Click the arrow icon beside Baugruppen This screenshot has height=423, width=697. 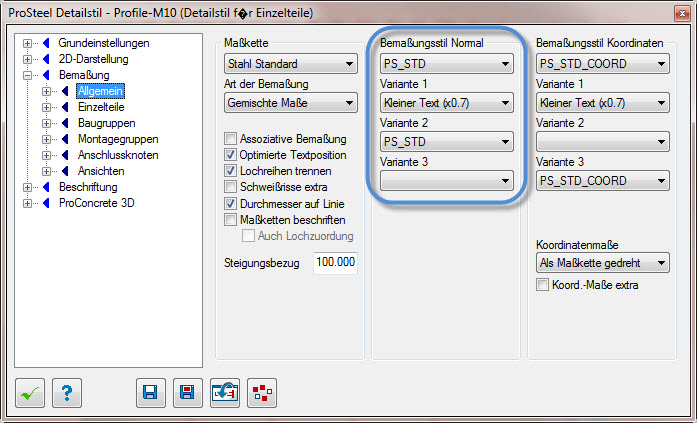click(65, 123)
